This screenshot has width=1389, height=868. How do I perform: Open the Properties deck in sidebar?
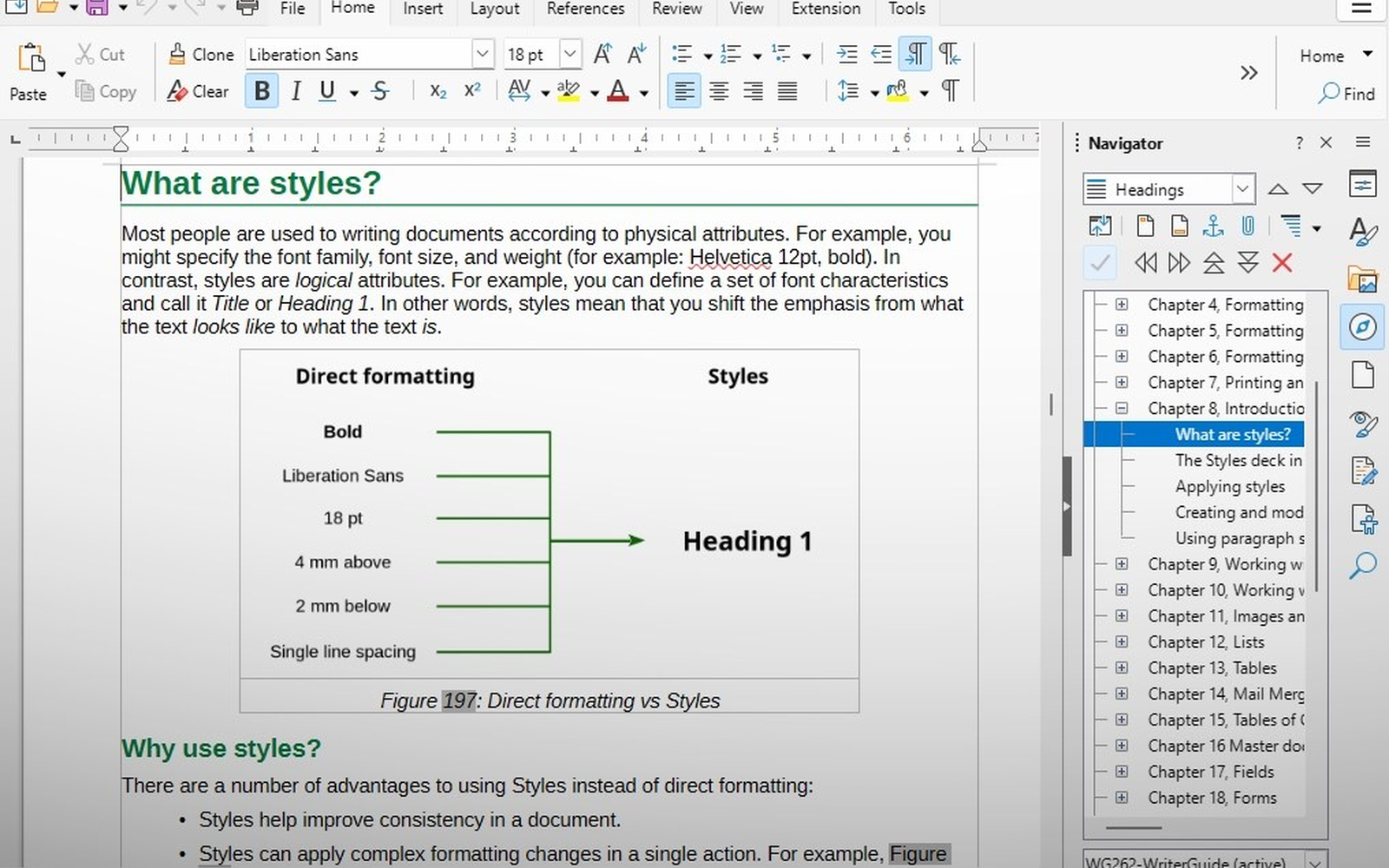point(1363,183)
